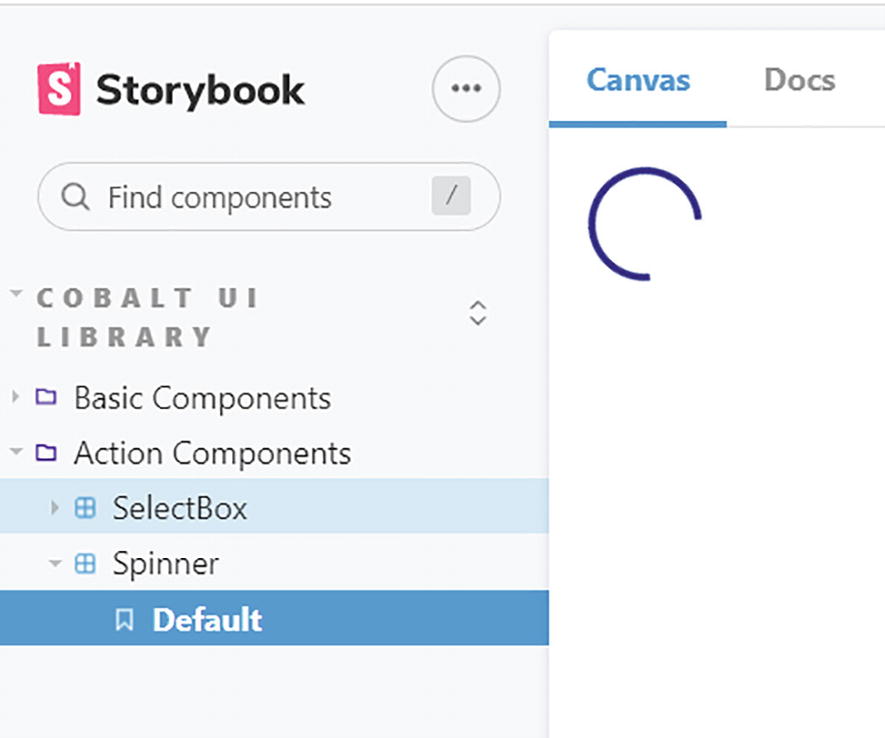Click the Default story bookmark icon
This screenshot has width=885, height=738.
(124, 620)
